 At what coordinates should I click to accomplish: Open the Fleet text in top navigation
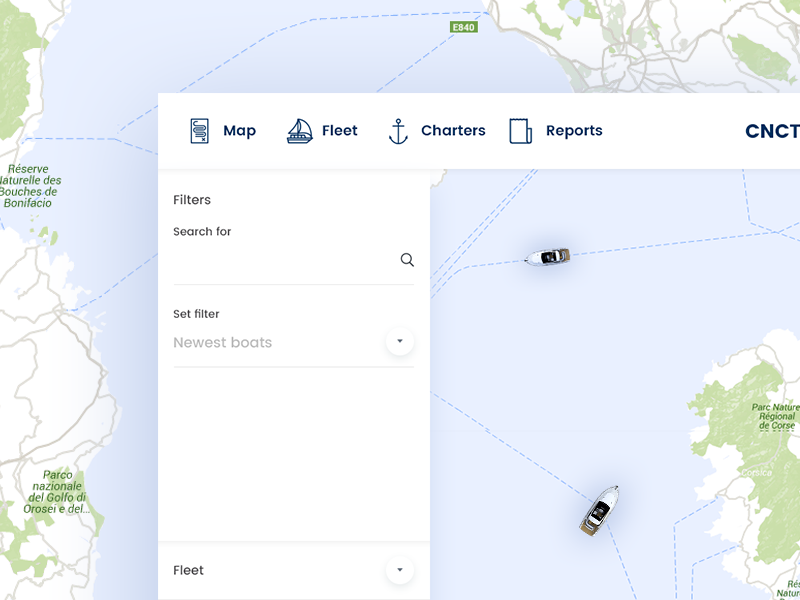[340, 131]
